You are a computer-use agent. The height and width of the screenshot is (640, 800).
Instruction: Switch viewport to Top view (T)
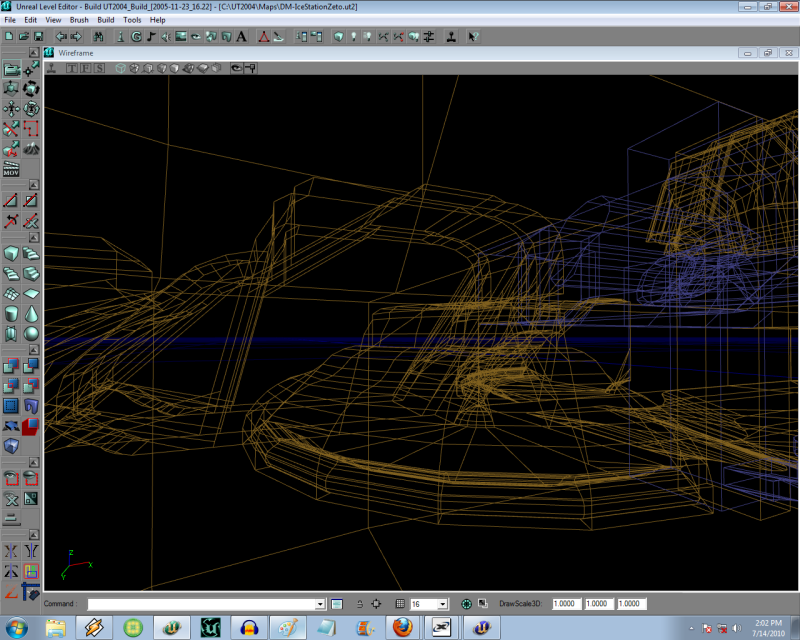click(x=72, y=68)
